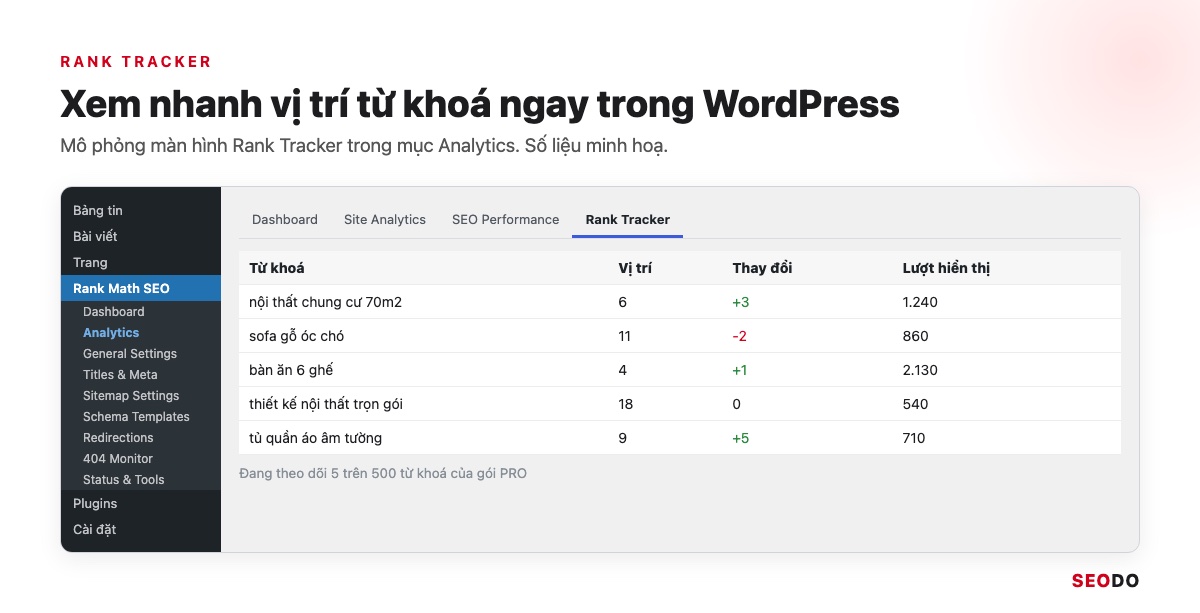
Task: Click impressions value 540
Action: click(915, 404)
